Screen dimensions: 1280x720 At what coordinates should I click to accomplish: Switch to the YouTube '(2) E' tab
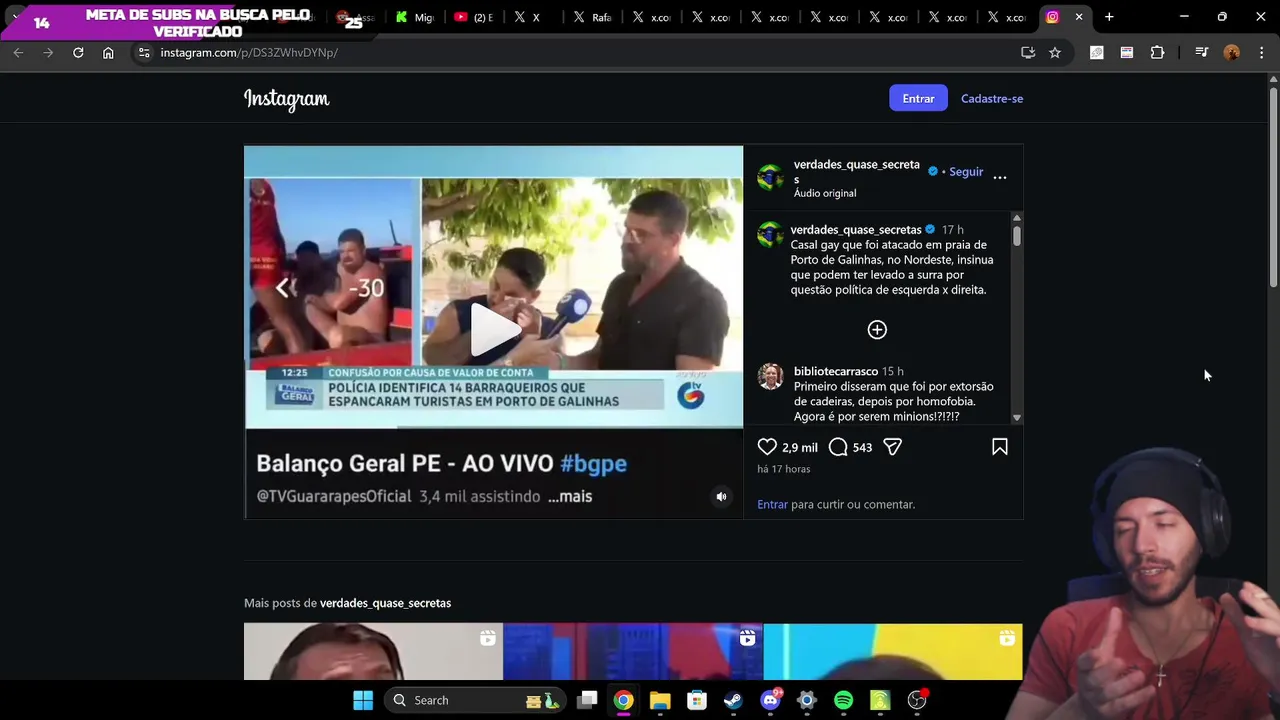coord(474,17)
